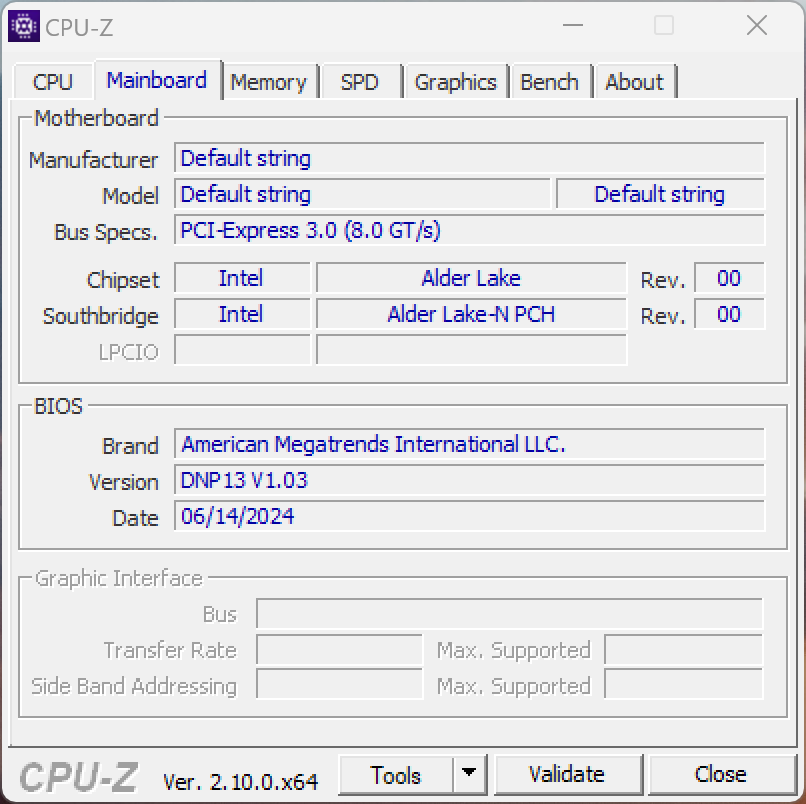
Task: Switch to the Memory tab
Action: click(x=268, y=82)
